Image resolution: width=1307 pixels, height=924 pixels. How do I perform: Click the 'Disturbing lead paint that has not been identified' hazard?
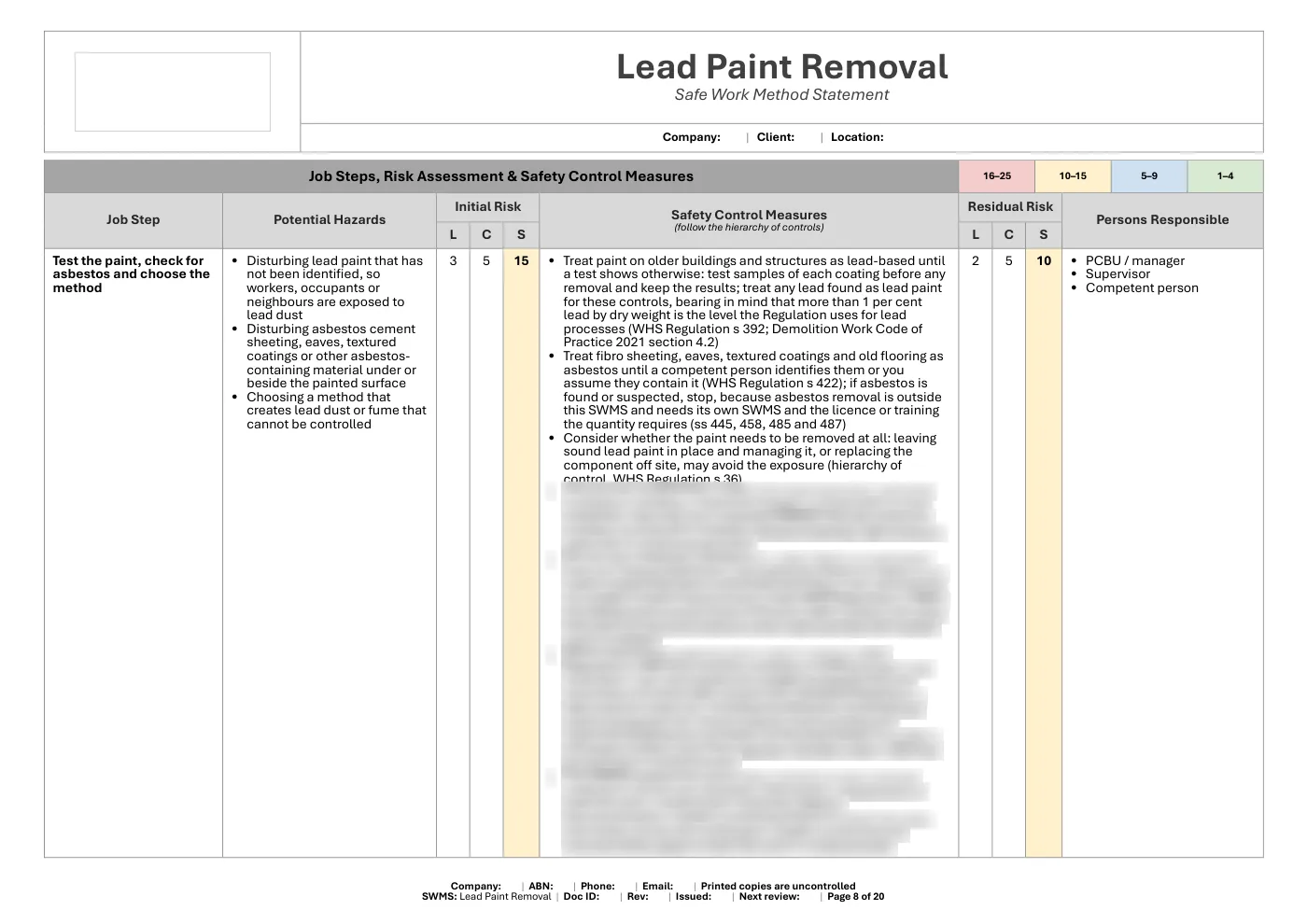pyautogui.click(x=336, y=288)
